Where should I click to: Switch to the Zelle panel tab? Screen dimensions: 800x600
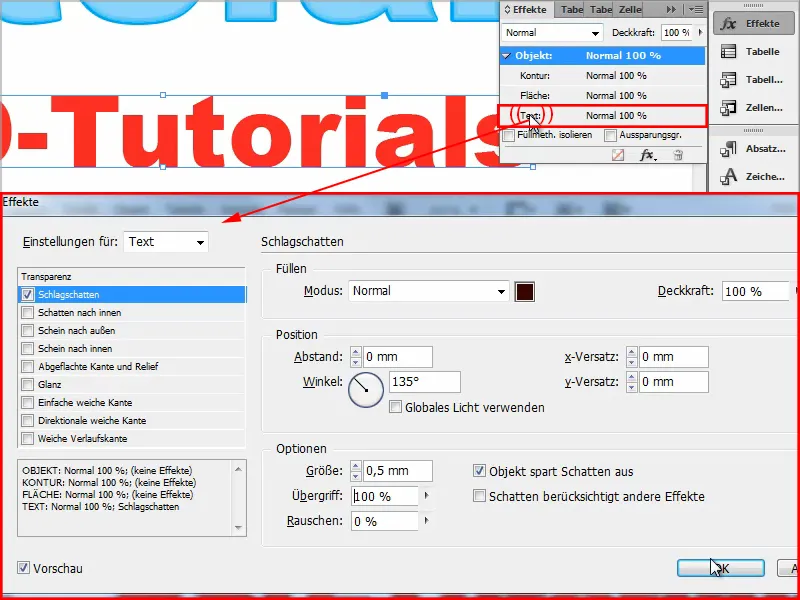pyautogui.click(x=630, y=9)
